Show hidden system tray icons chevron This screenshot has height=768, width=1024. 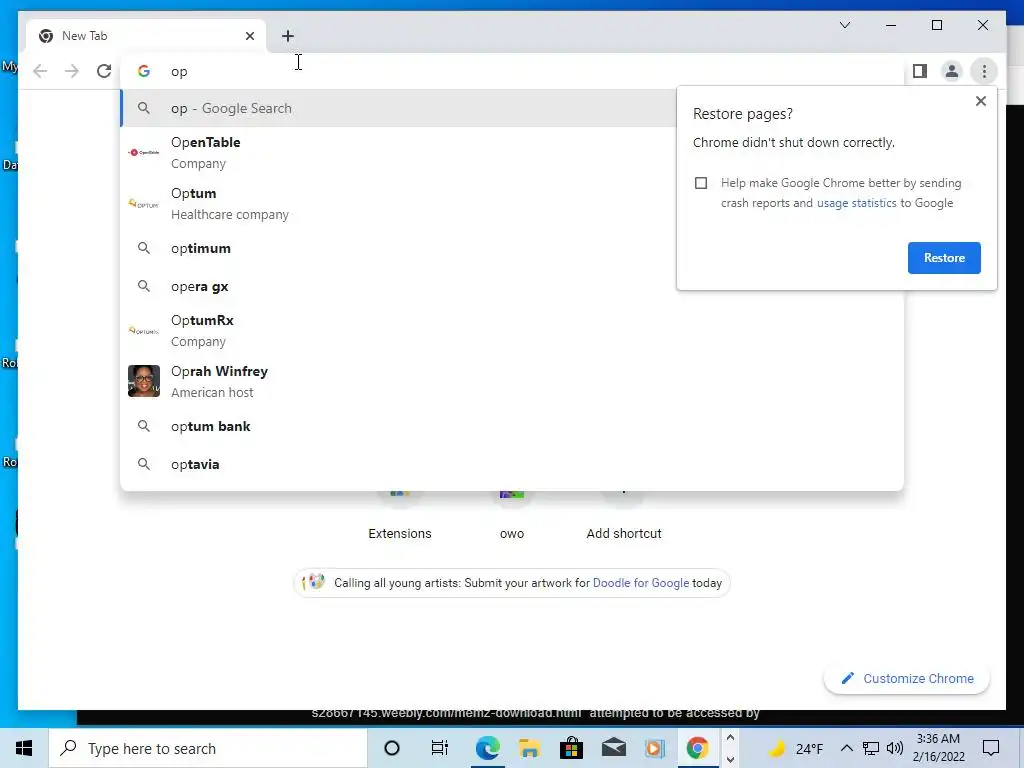pyautogui.click(x=846, y=748)
